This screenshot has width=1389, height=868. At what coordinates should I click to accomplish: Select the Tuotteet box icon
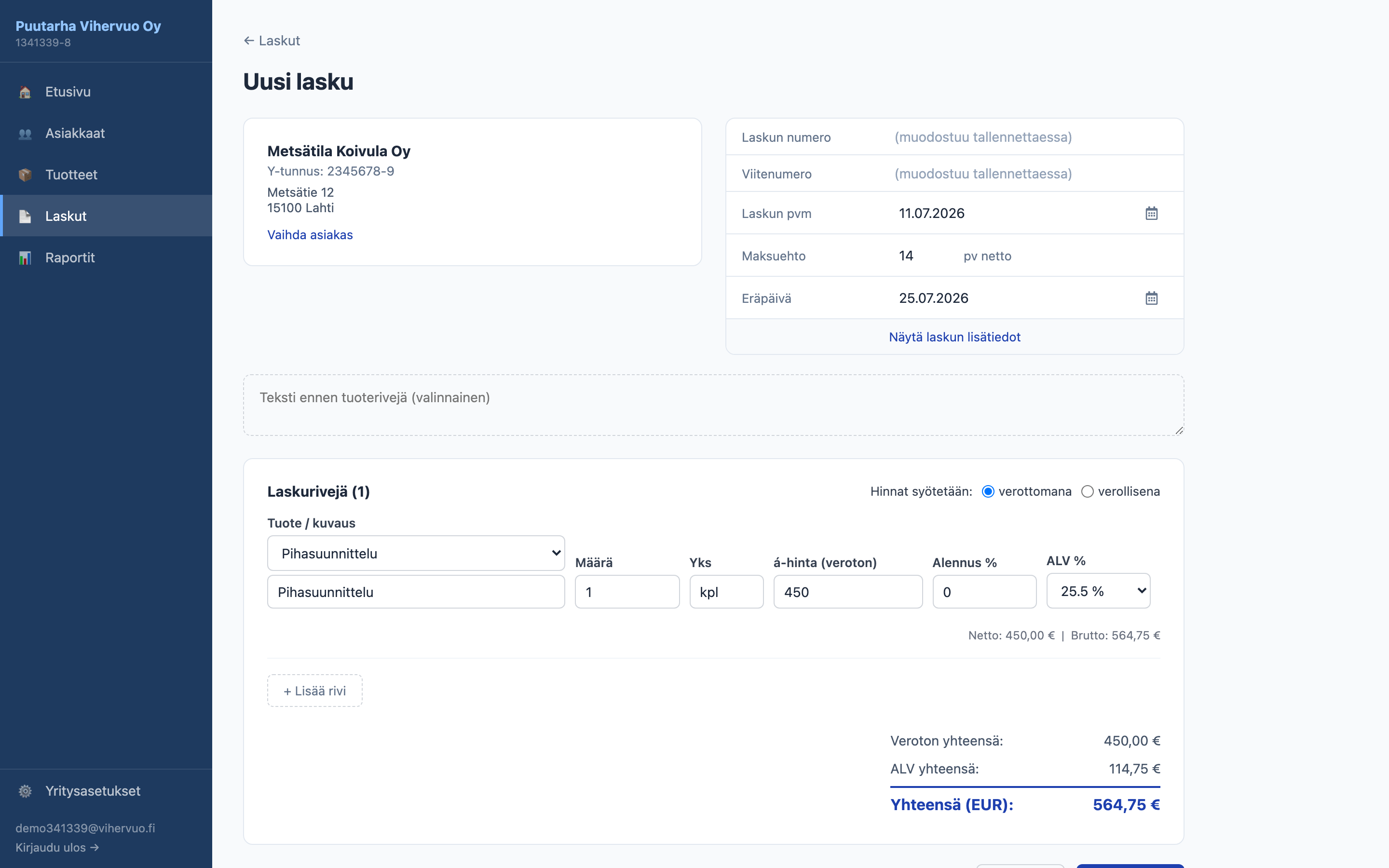pyautogui.click(x=25, y=175)
